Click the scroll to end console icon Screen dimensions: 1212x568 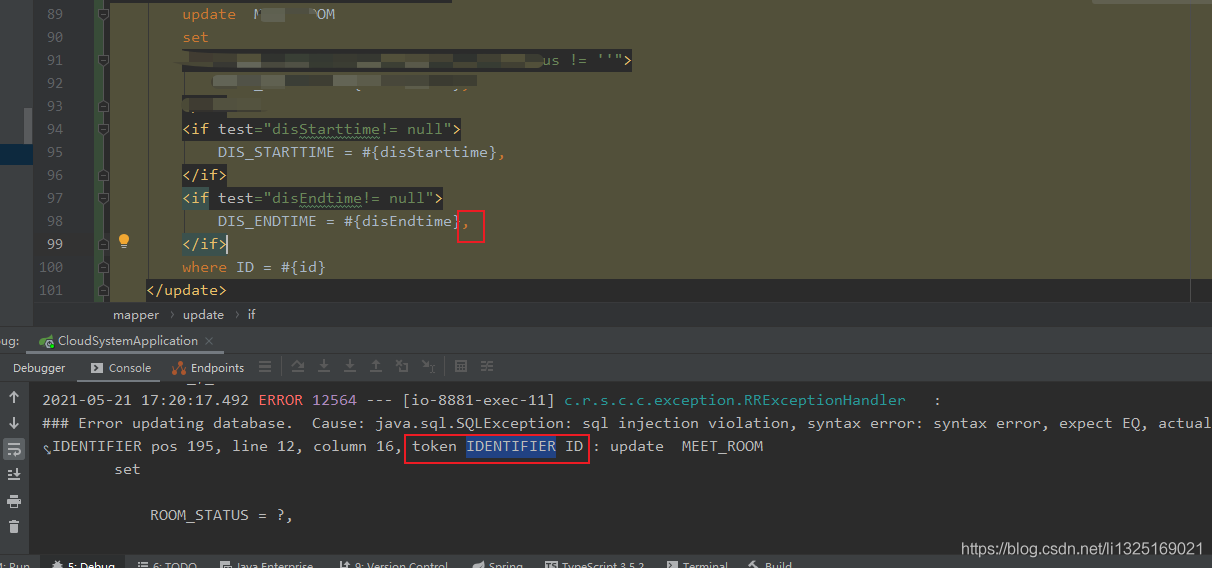pos(14,474)
